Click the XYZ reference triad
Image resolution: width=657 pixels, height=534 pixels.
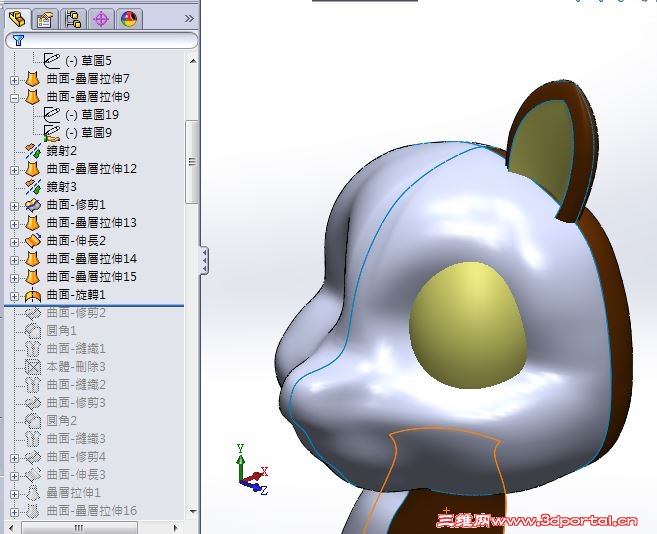253,471
